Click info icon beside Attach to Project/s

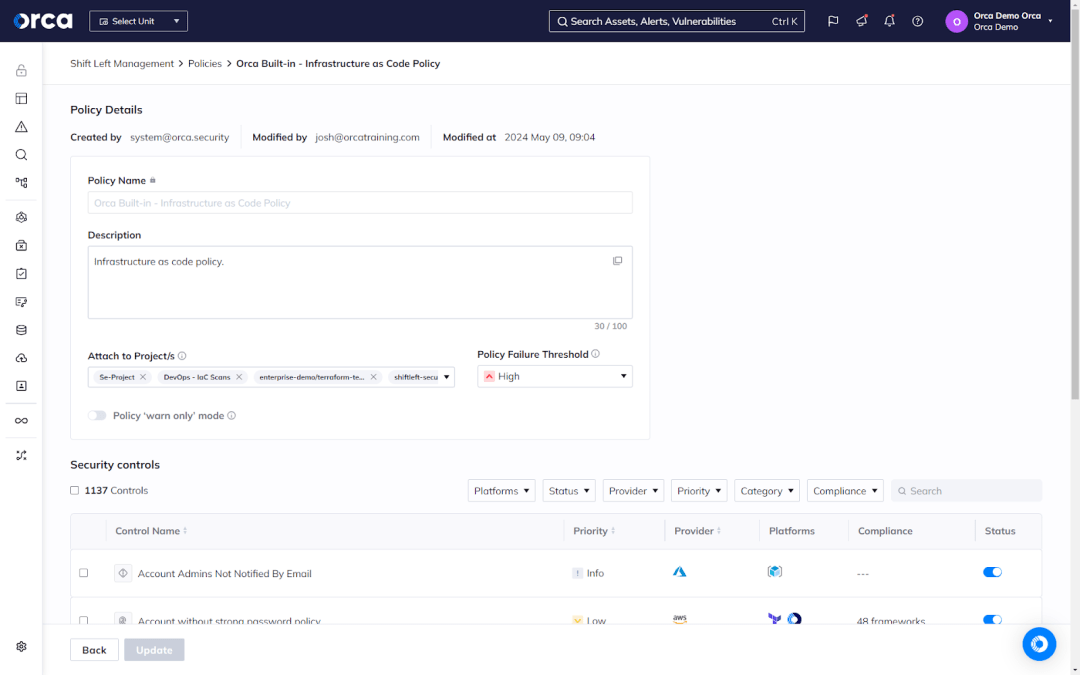click(x=182, y=356)
